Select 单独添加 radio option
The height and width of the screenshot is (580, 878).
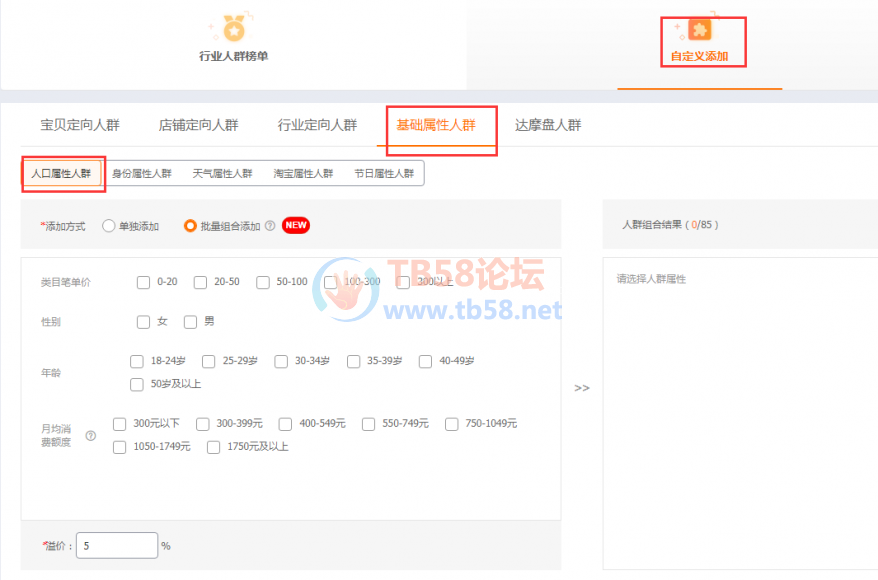(109, 226)
